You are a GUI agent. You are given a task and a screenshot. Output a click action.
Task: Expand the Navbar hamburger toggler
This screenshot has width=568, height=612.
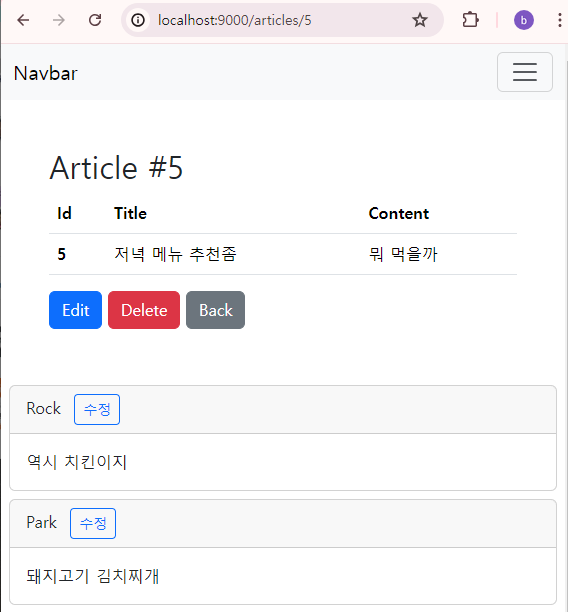525,72
